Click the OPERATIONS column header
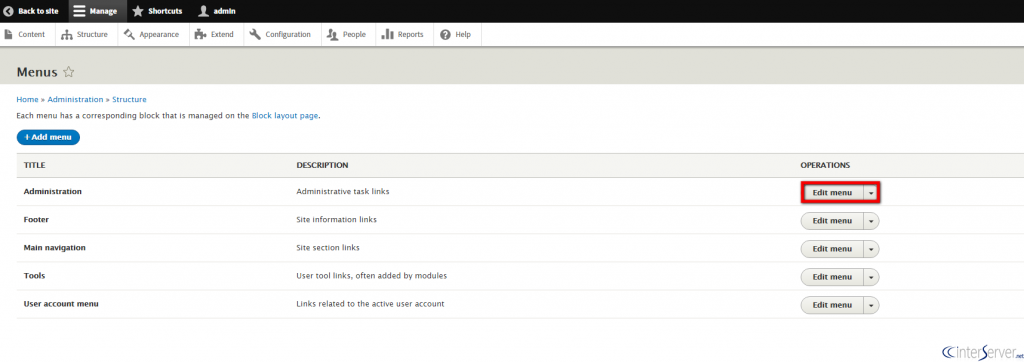This screenshot has width=1024, height=362. click(825, 165)
